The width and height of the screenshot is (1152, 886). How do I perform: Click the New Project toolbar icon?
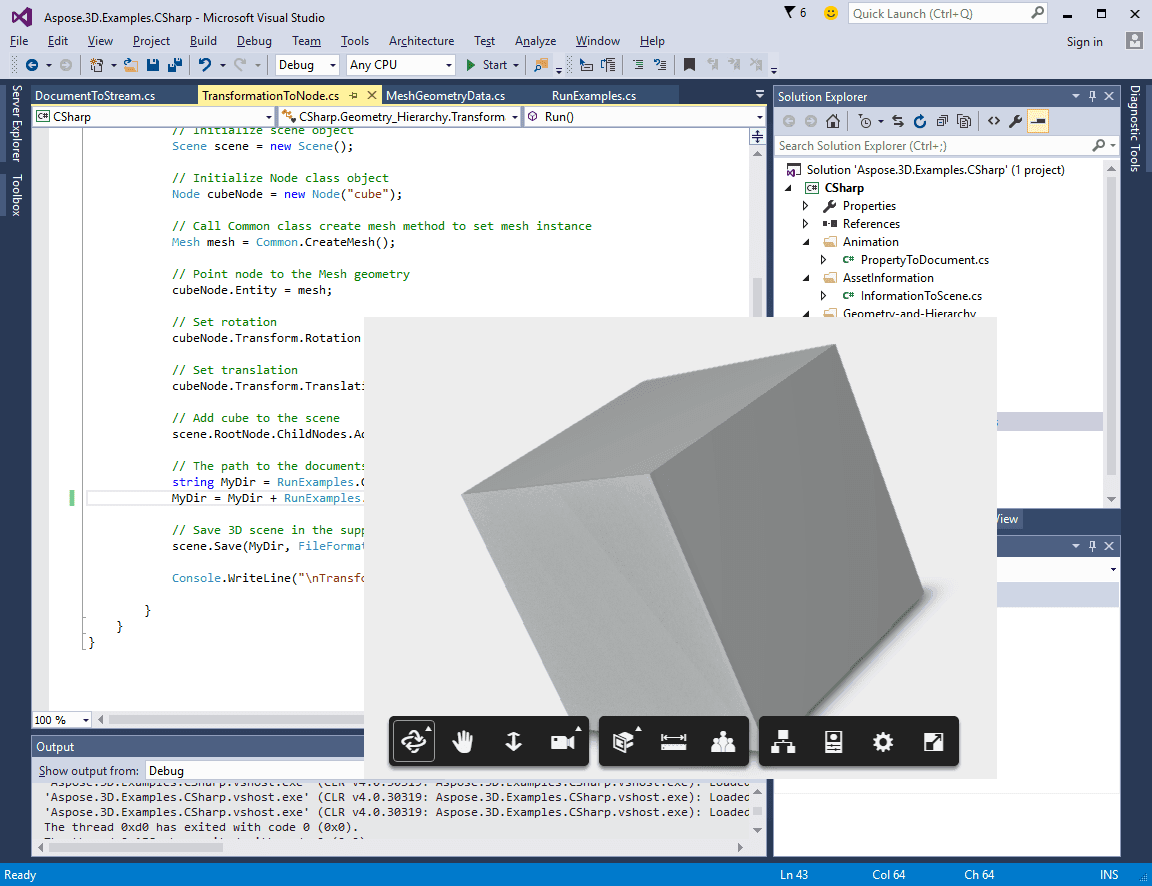pos(96,65)
